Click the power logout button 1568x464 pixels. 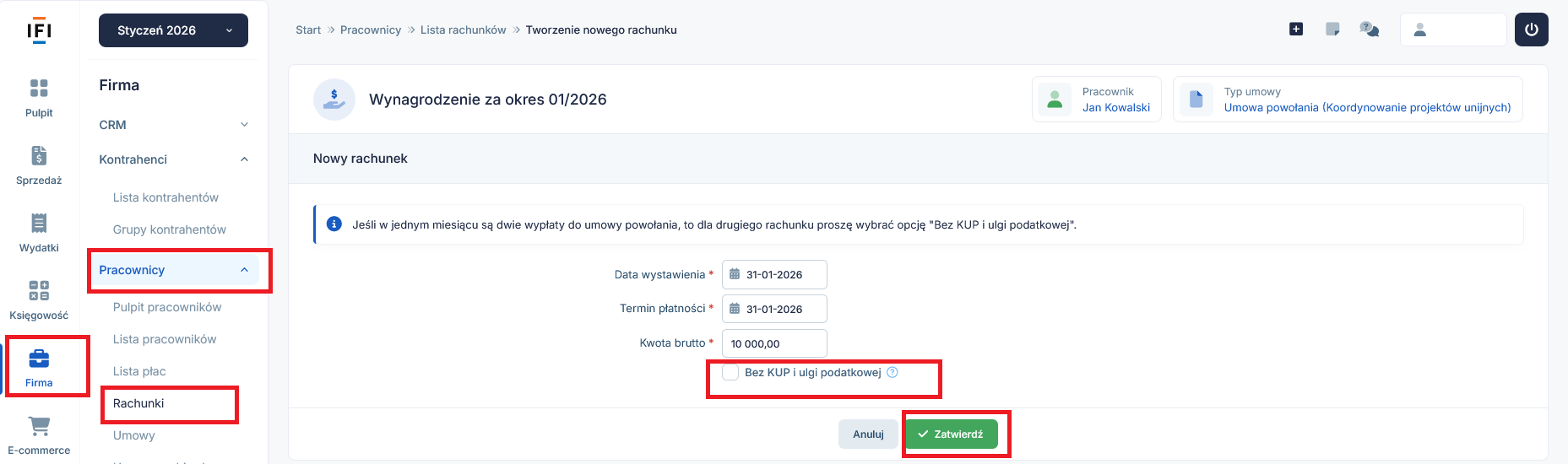click(1531, 30)
